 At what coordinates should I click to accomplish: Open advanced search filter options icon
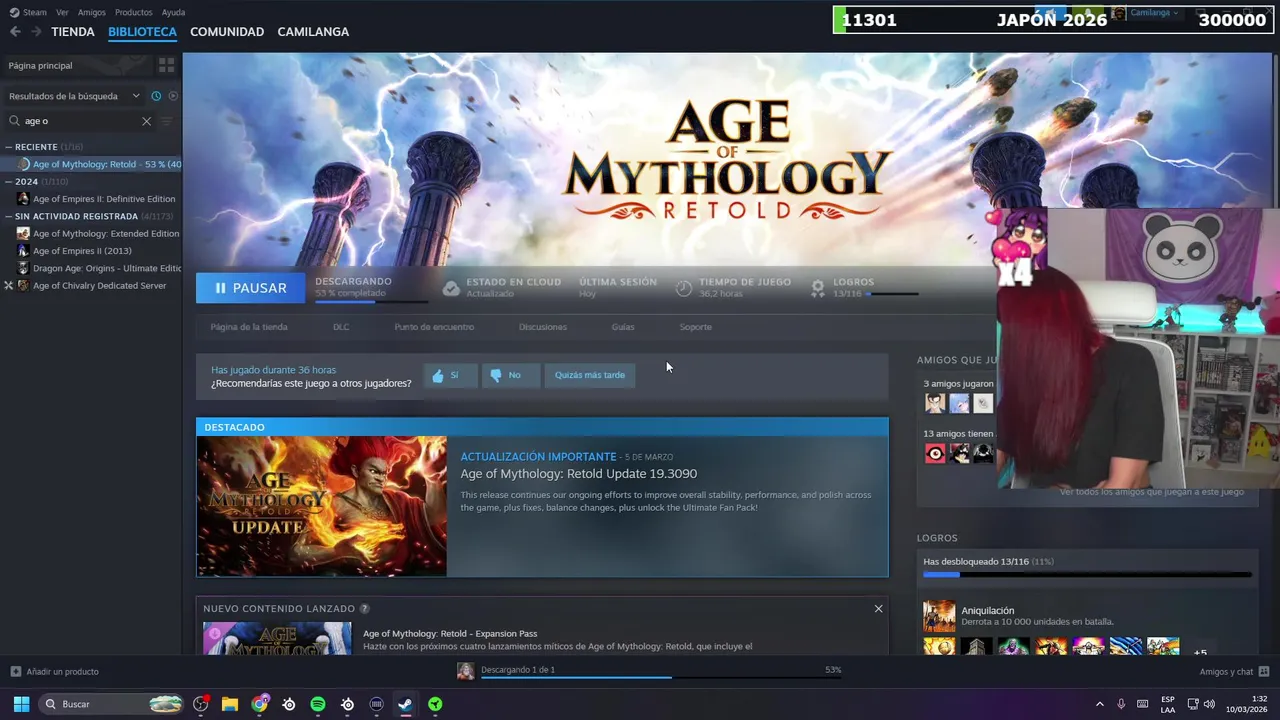166,121
